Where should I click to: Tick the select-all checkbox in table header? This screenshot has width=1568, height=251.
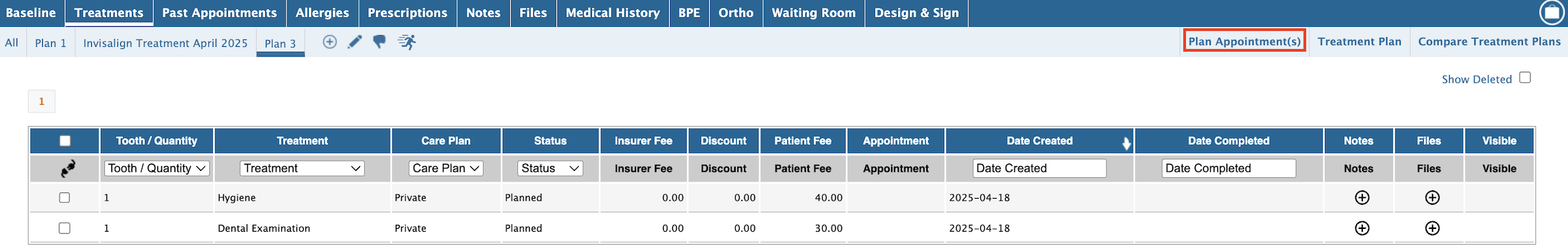coord(65,141)
